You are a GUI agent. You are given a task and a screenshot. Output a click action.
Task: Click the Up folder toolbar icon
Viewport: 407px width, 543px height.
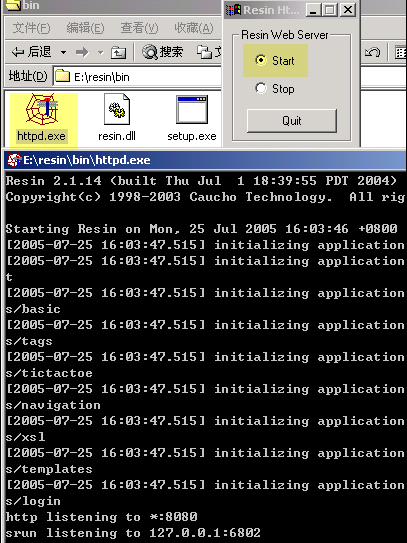118,53
